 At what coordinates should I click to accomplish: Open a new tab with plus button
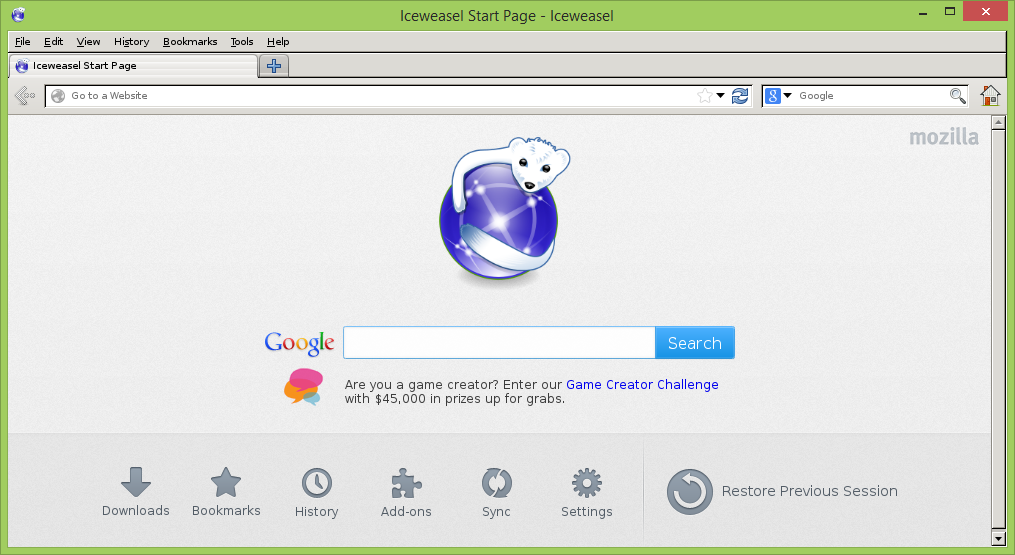274,65
